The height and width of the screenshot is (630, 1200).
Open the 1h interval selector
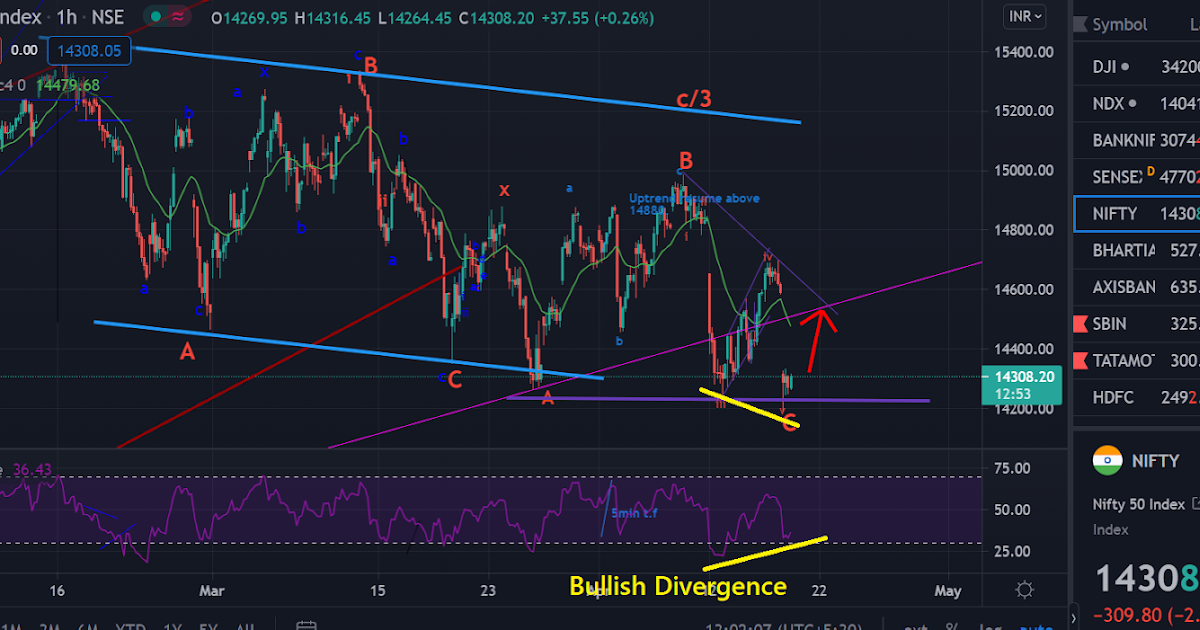point(63,17)
